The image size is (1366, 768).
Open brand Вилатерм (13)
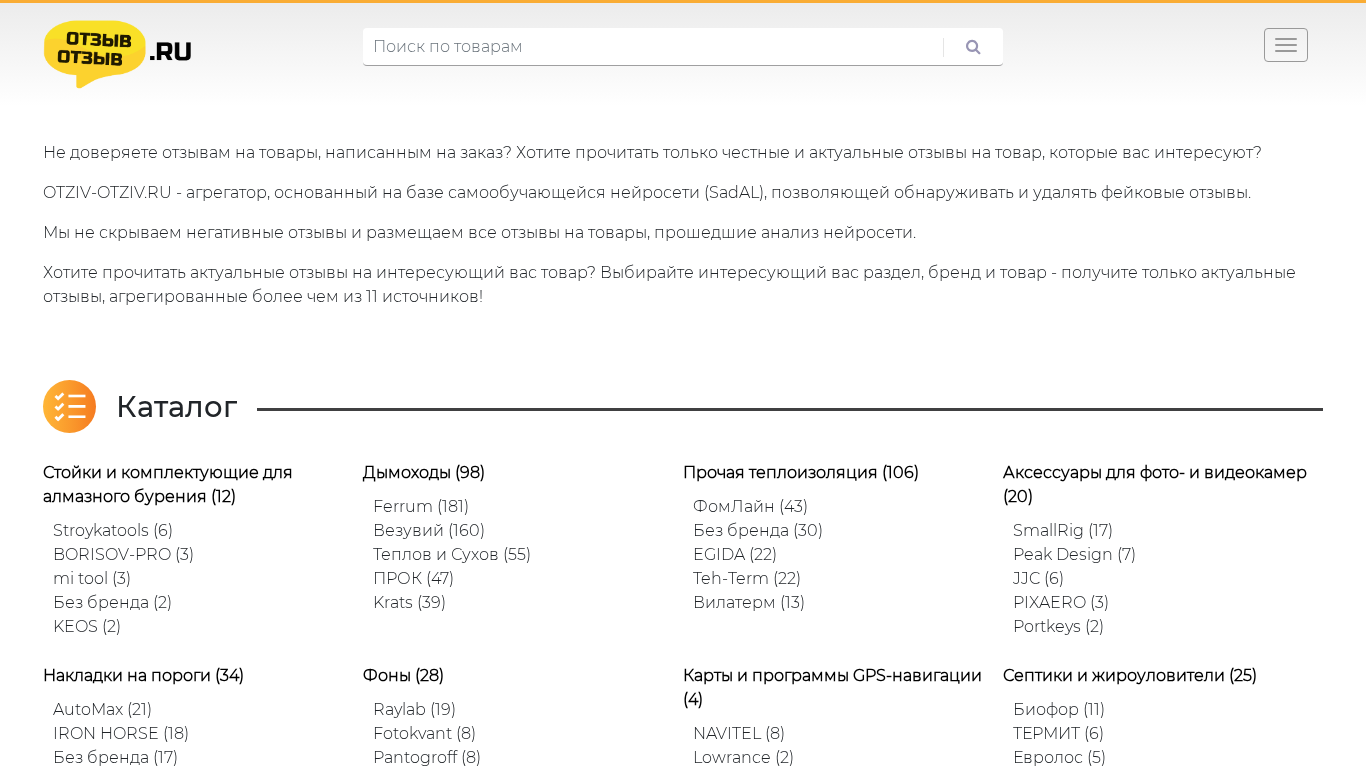[x=749, y=602]
